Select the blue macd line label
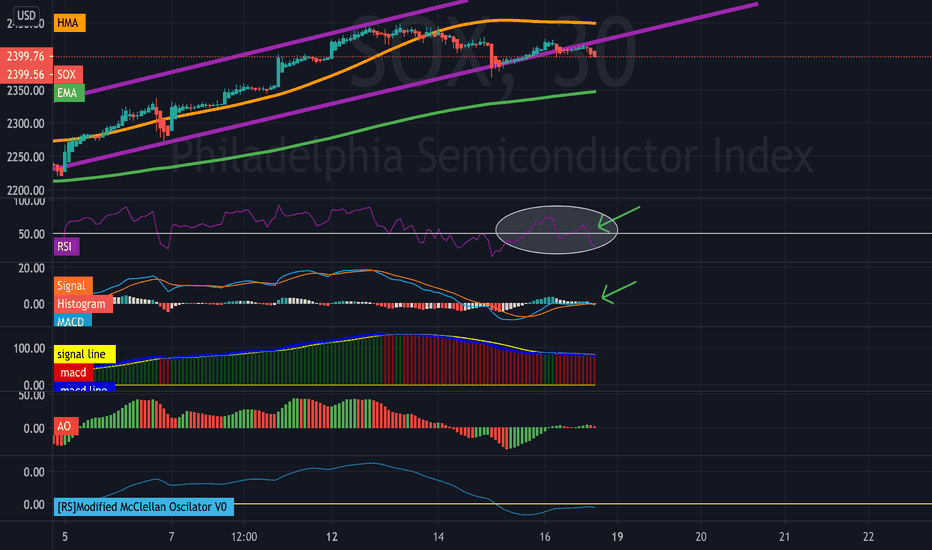This screenshot has width=932, height=550. tap(84, 388)
